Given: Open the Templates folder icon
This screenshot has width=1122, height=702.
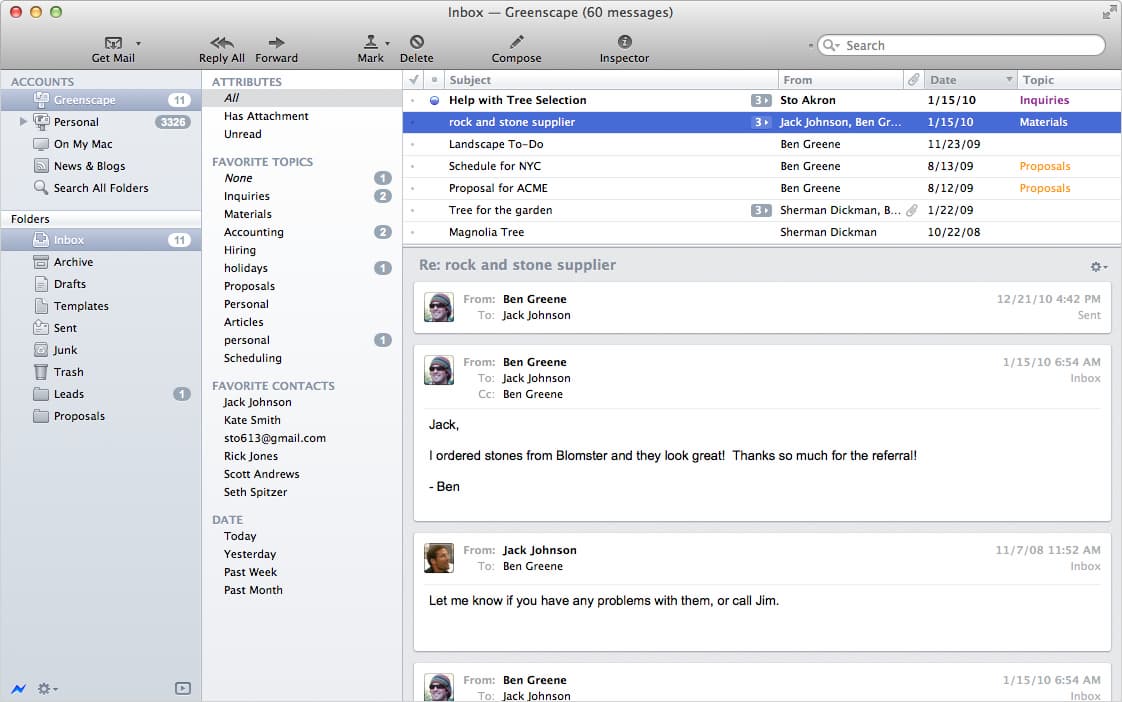Looking at the screenshot, I should [42, 306].
